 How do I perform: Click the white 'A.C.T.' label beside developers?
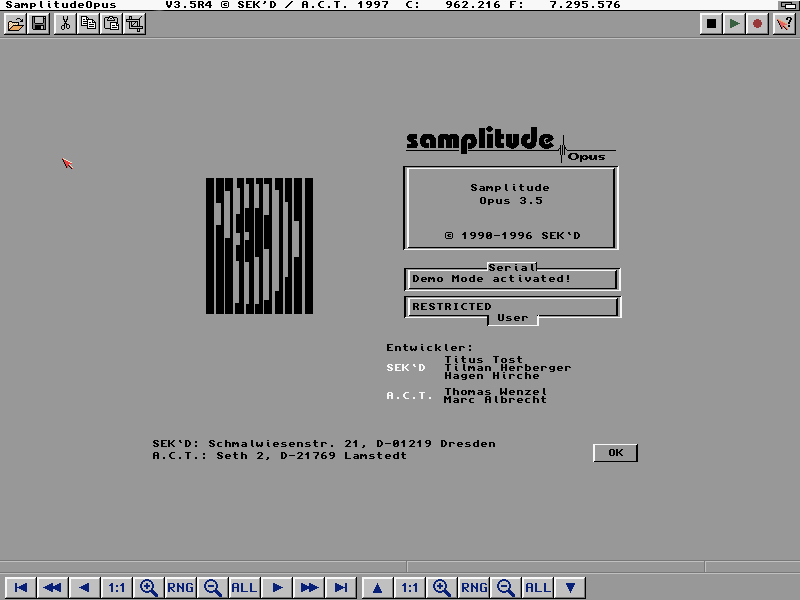[409, 395]
